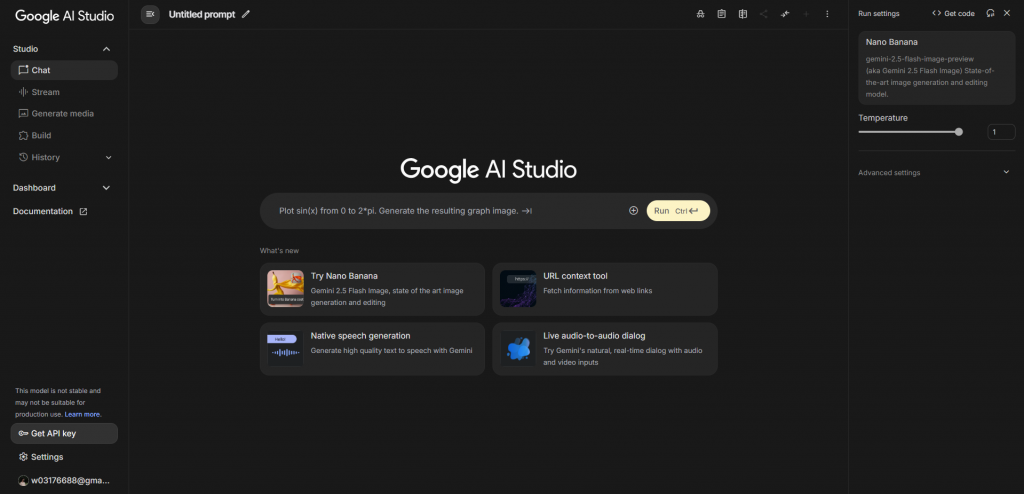The image size is (1024, 494).
Task: Click the key icon on Get API key
Action: [x=23, y=433]
